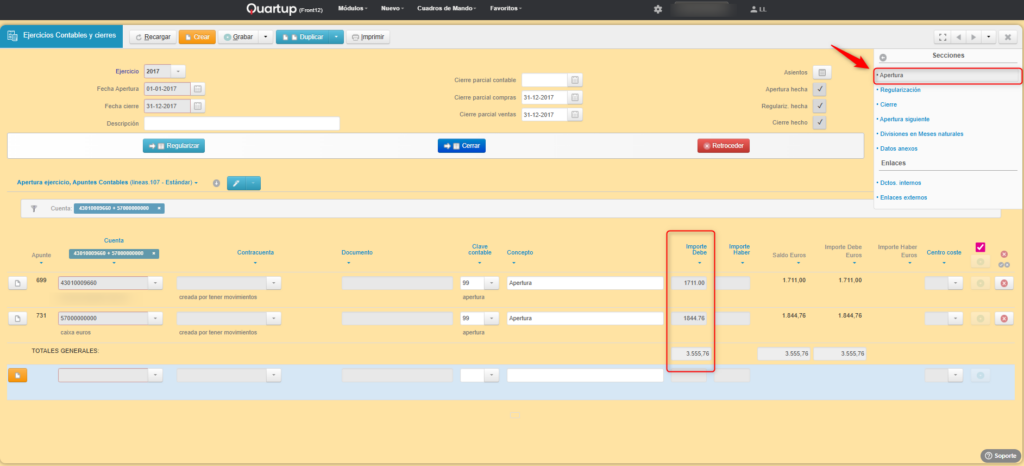1024x466 pixels.
Task: Click into the Descripción text field
Action: point(241,124)
